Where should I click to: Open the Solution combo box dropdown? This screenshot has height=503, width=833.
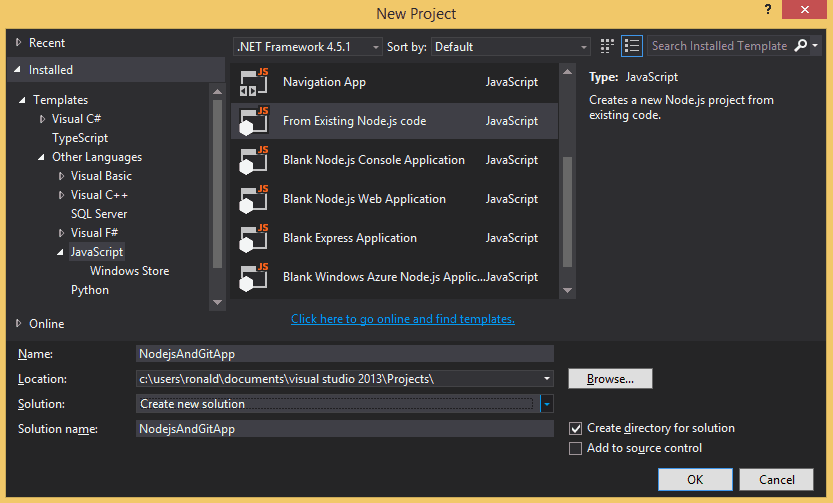click(x=546, y=404)
